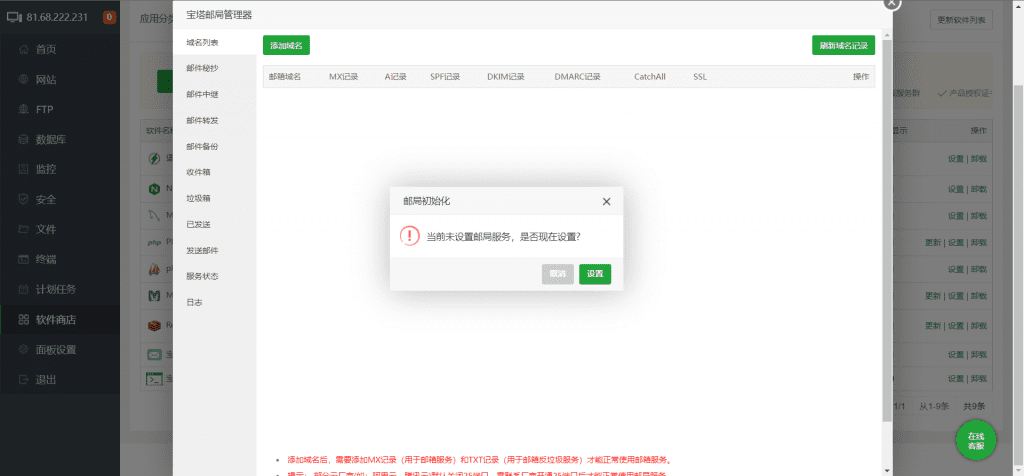Click the 计划任务 scheduled tasks icon
The height and width of the screenshot is (476, 1024).
coord(23,289)
